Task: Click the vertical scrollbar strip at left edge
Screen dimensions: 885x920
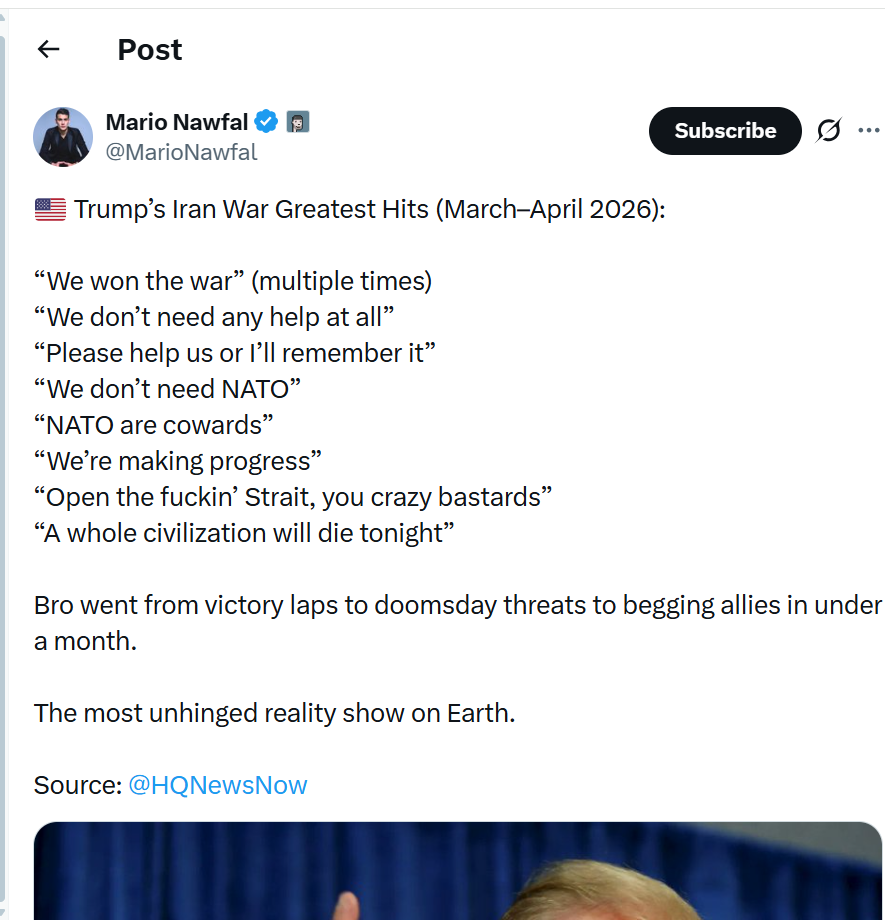Action: point(3,460)
